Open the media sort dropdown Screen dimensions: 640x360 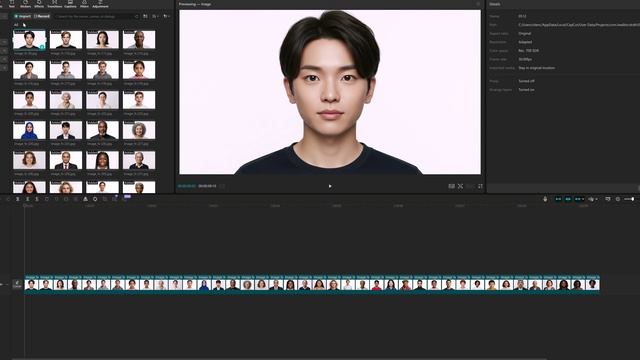pos(155,16)
